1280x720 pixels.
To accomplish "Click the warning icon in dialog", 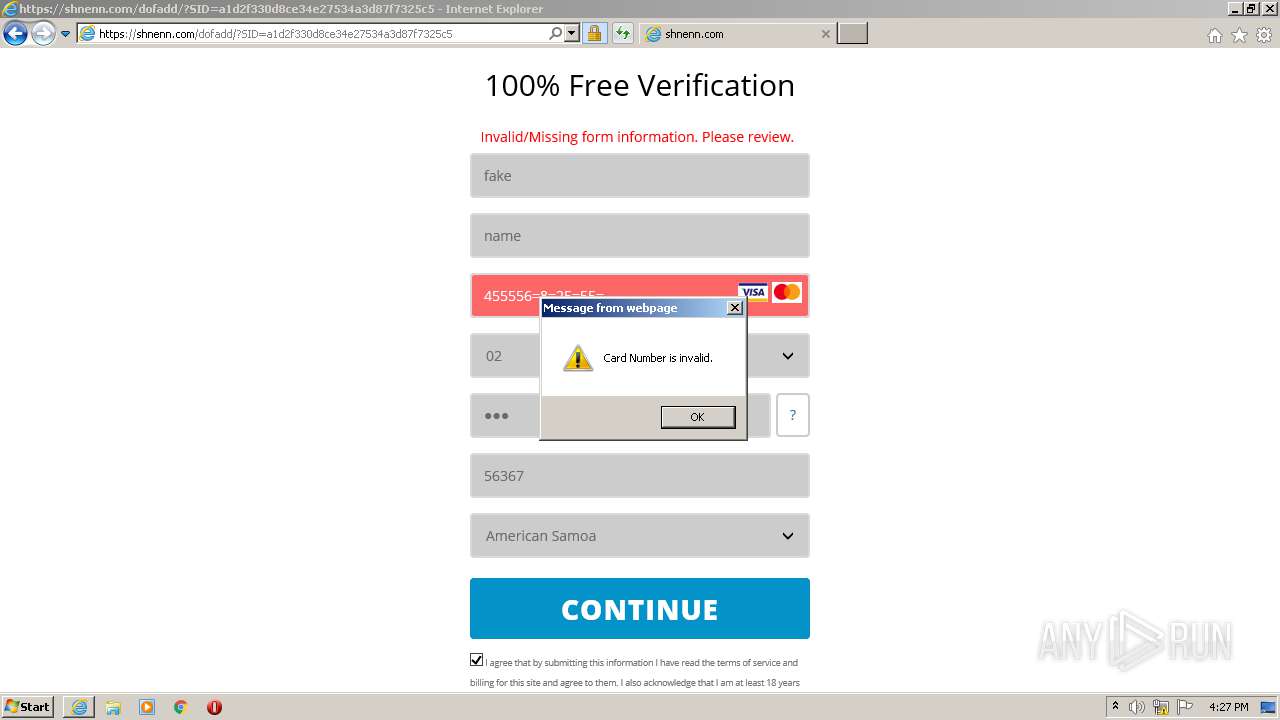I will pyautogui.click(x=578, y=358).
